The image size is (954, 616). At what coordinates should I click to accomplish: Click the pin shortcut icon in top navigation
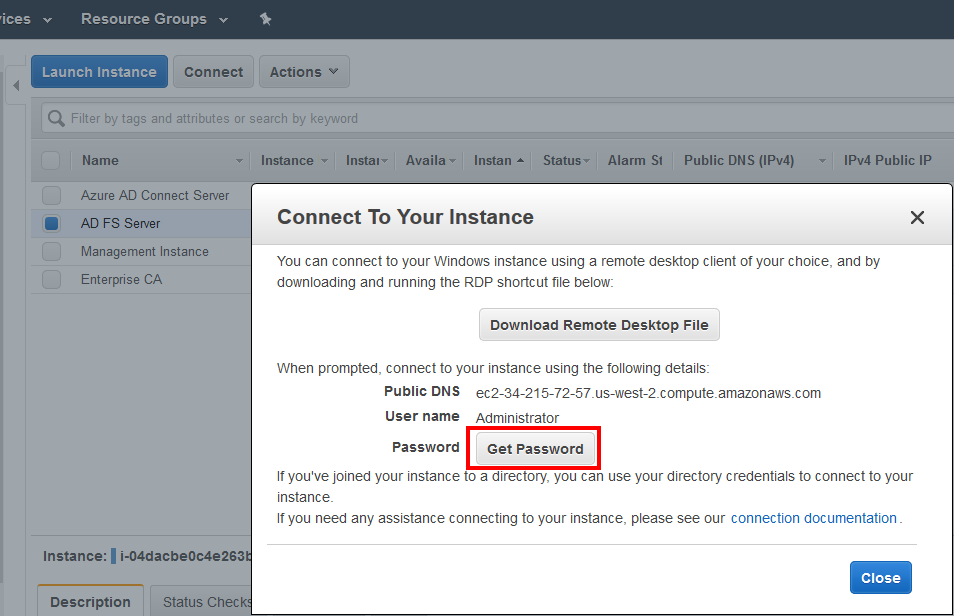[x=265, y=18]
